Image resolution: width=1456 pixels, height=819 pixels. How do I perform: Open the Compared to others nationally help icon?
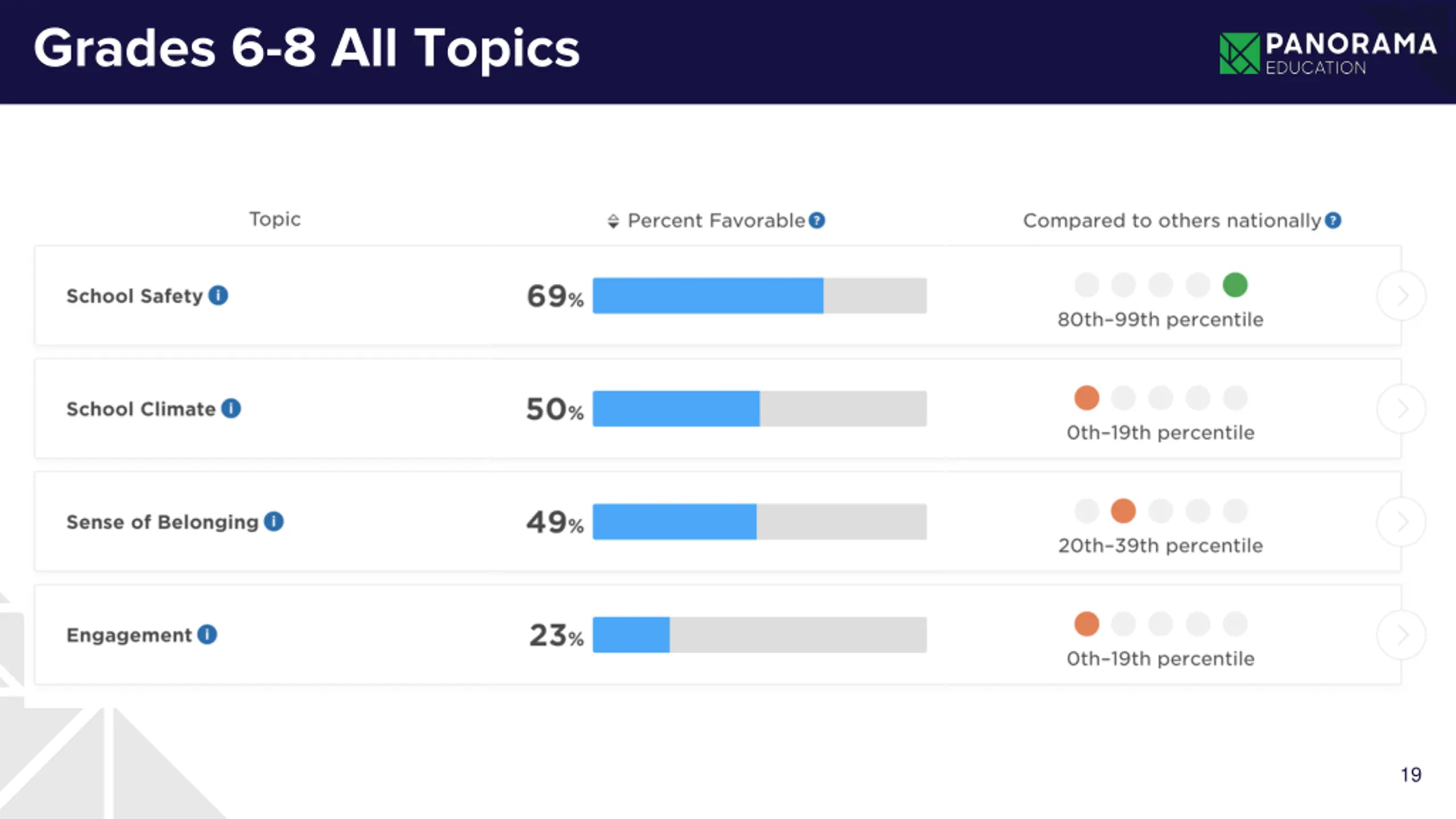(x=1333, y=220)
